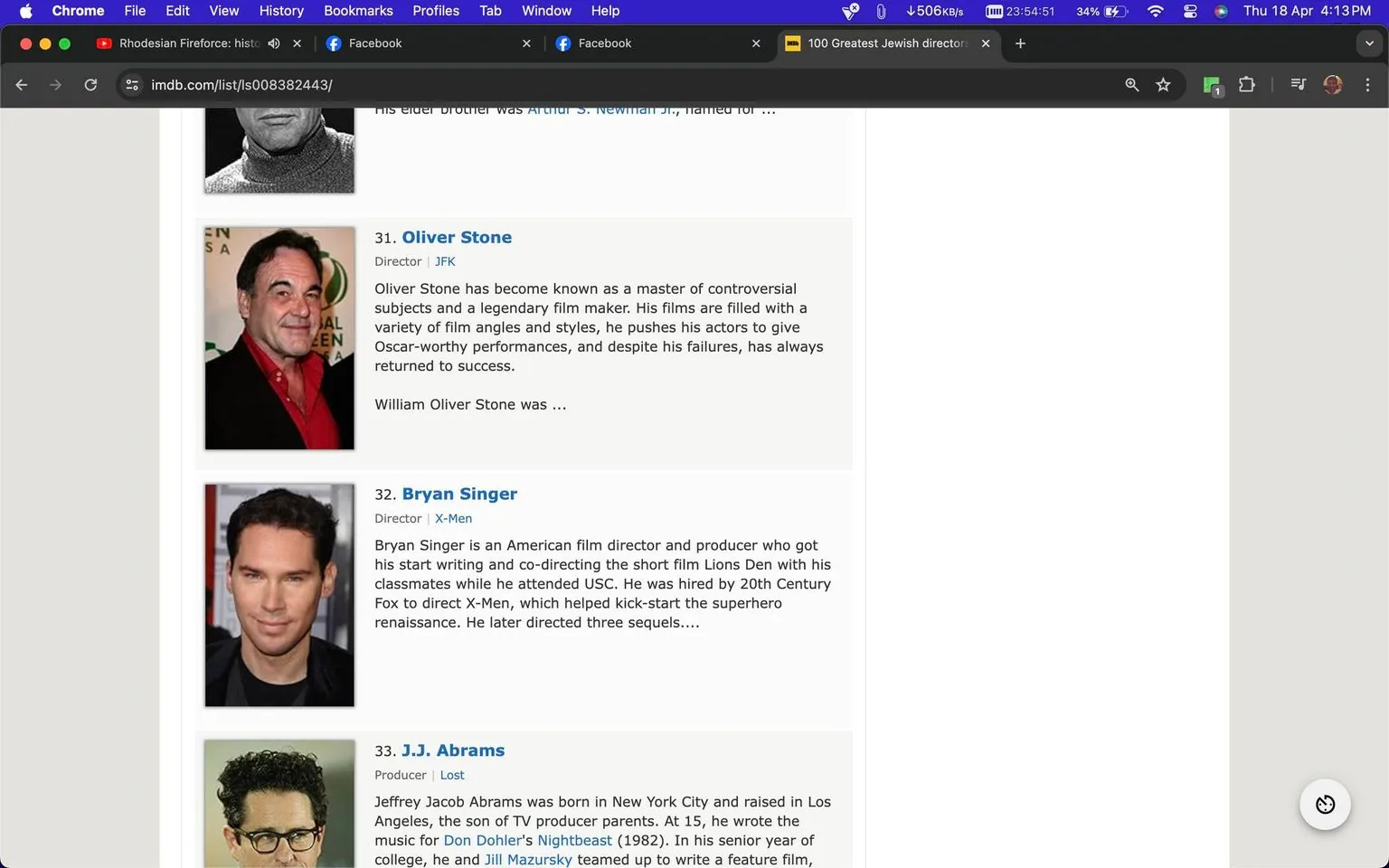
Task: Bookmark this page with the star icon
Action: point(1164,84)
